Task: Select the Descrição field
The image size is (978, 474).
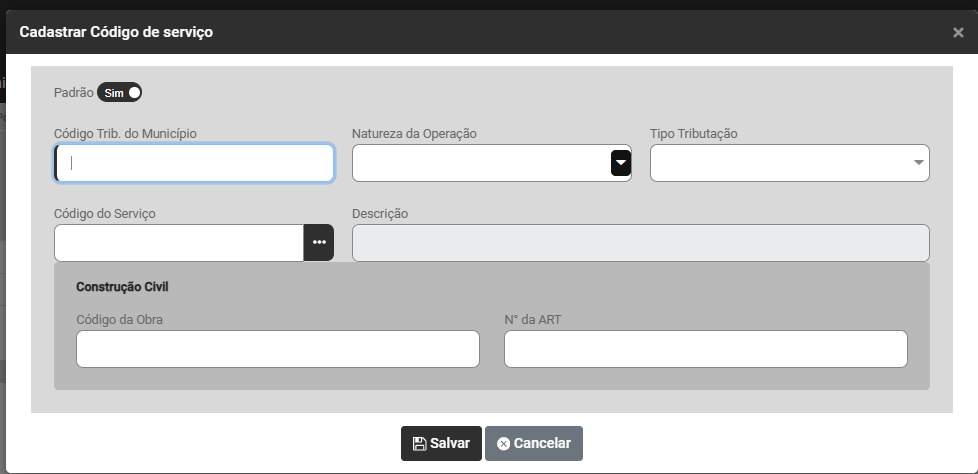Action: [x=640, y=243]
